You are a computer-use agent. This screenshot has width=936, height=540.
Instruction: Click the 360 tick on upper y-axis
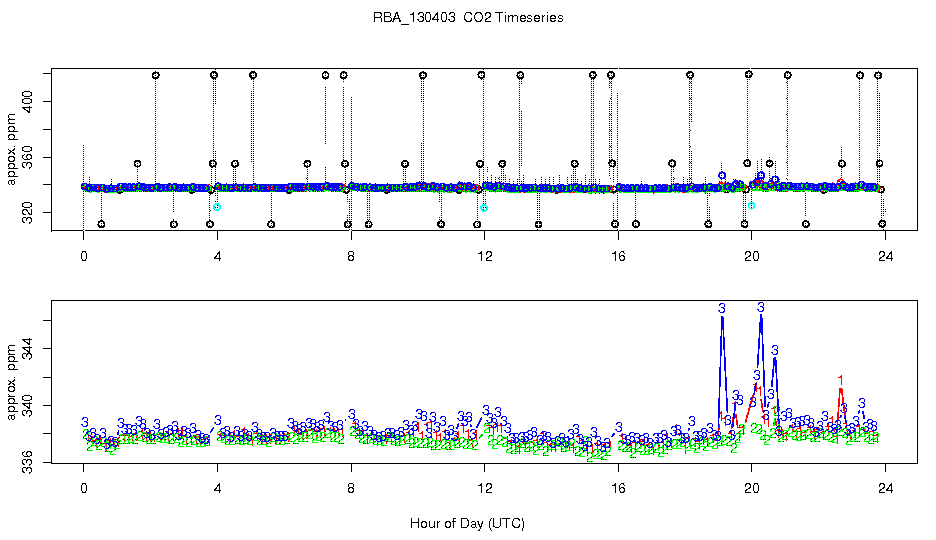(27, 158)
